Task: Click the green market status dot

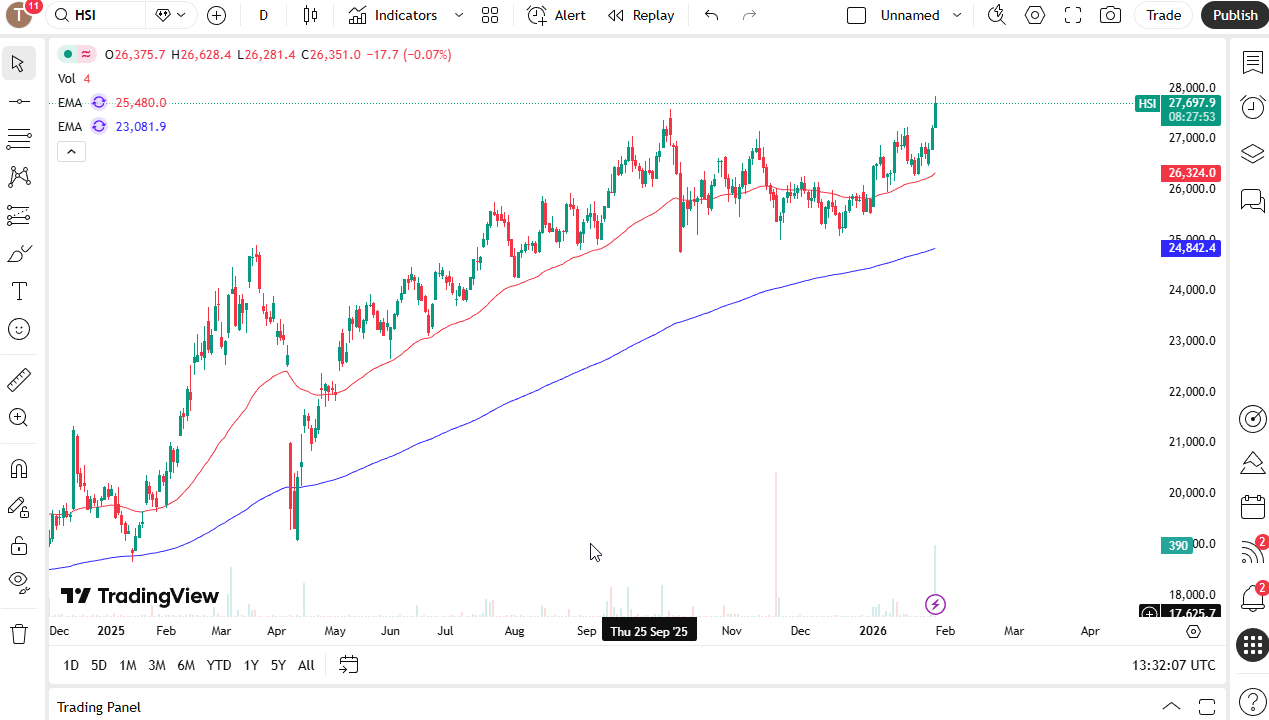Action: (67, 55)
